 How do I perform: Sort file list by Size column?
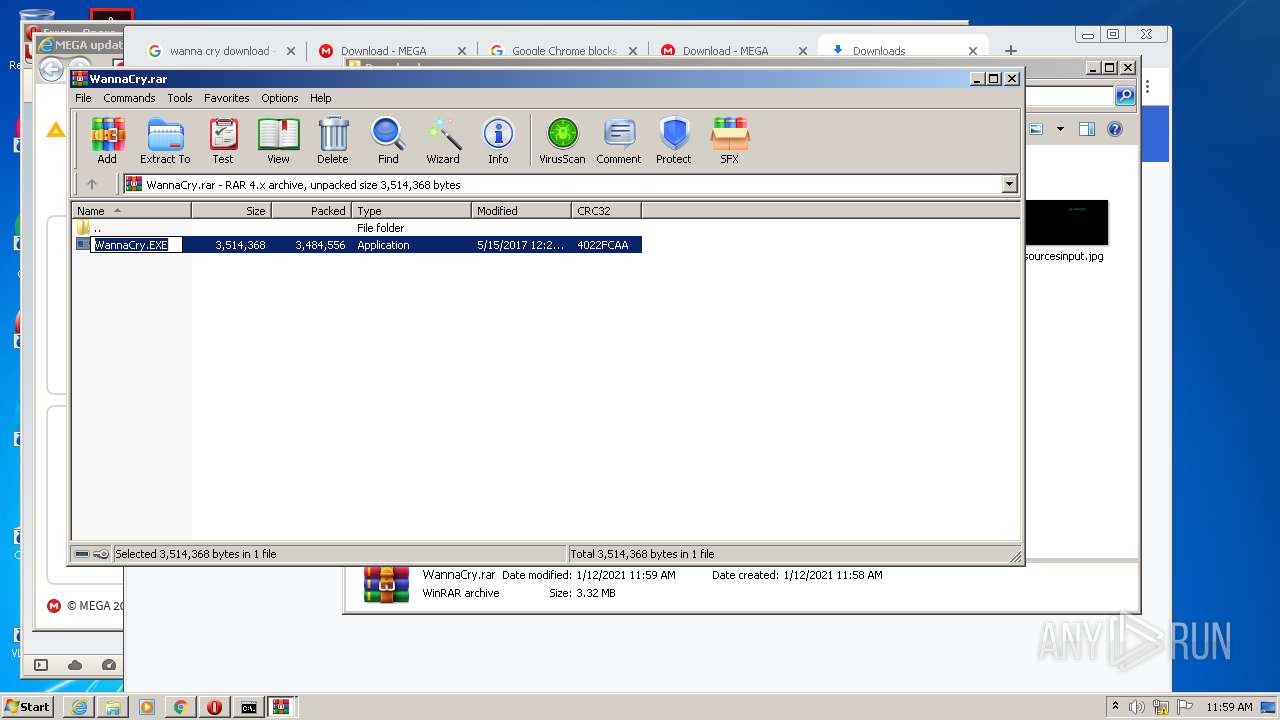(231, 211)
